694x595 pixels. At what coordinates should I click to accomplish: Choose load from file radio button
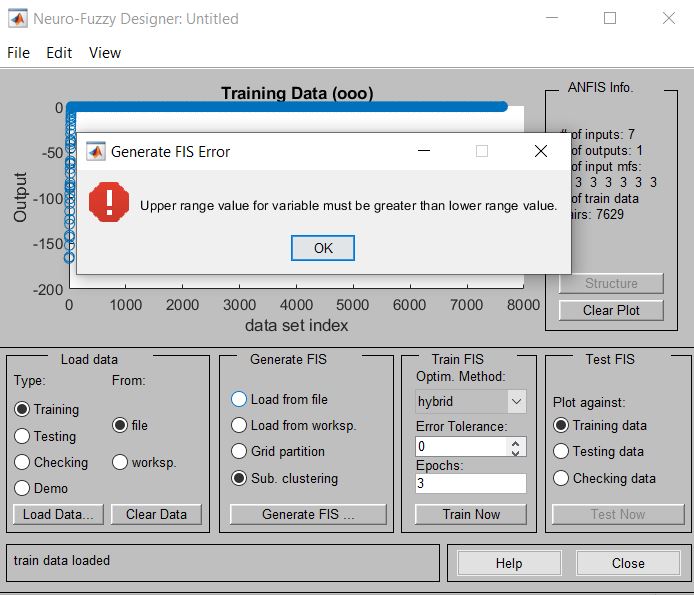(x=120, y=425)
